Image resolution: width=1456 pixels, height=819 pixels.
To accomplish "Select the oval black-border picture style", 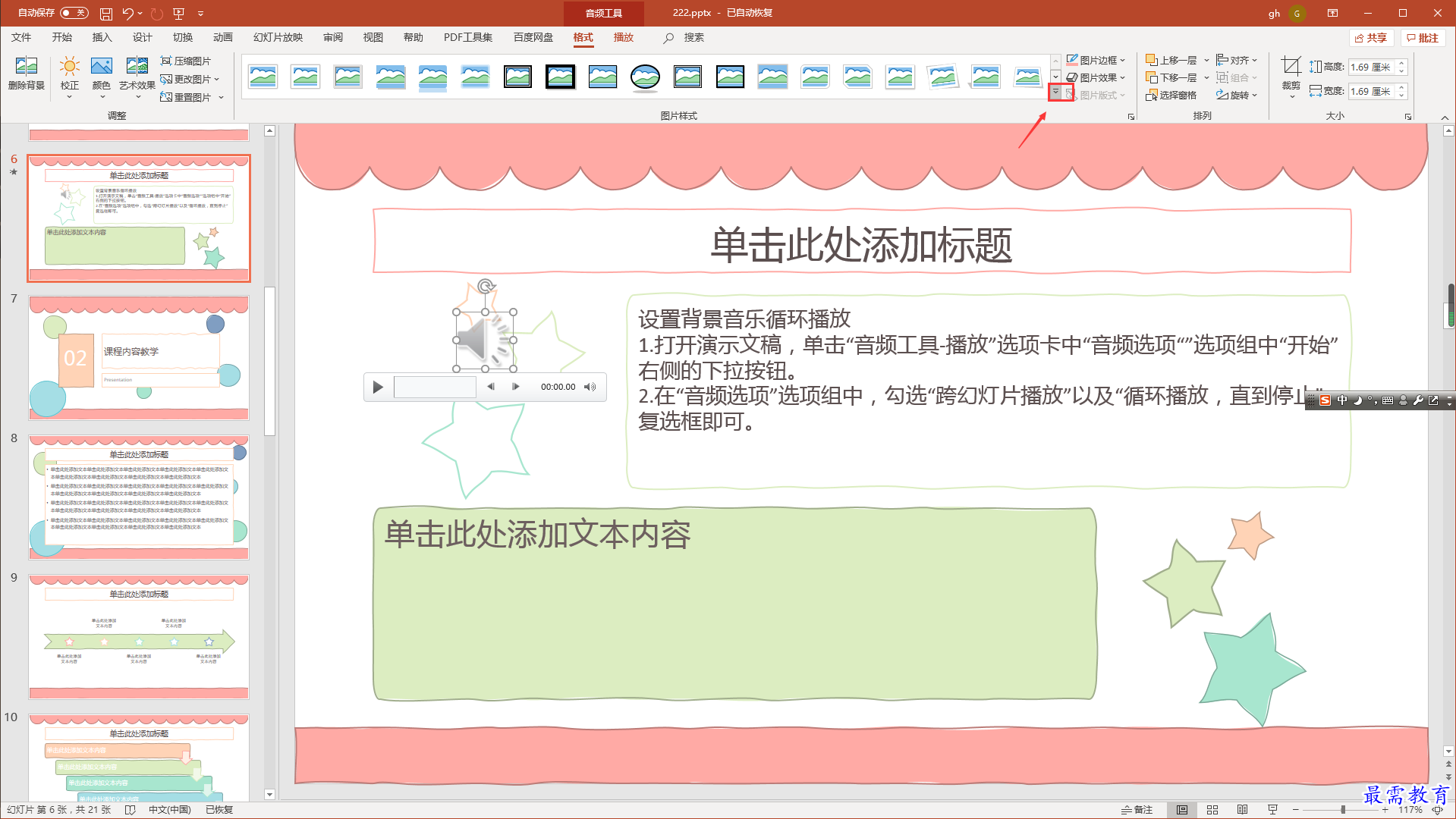I will click(645, 77).
